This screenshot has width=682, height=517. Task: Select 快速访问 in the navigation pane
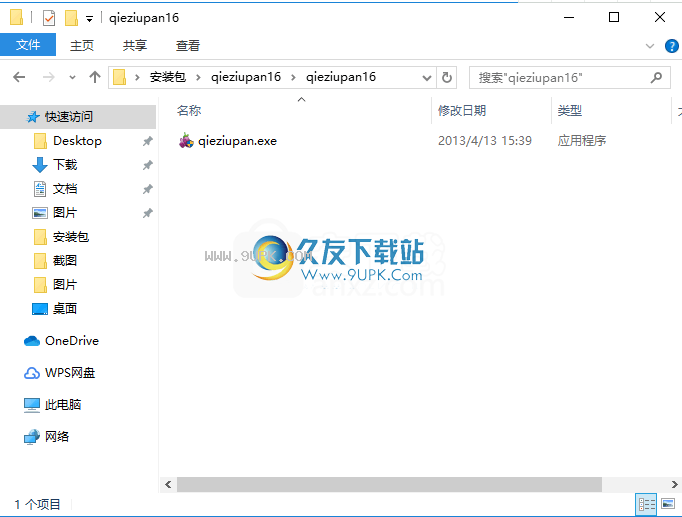pos(78,117)
